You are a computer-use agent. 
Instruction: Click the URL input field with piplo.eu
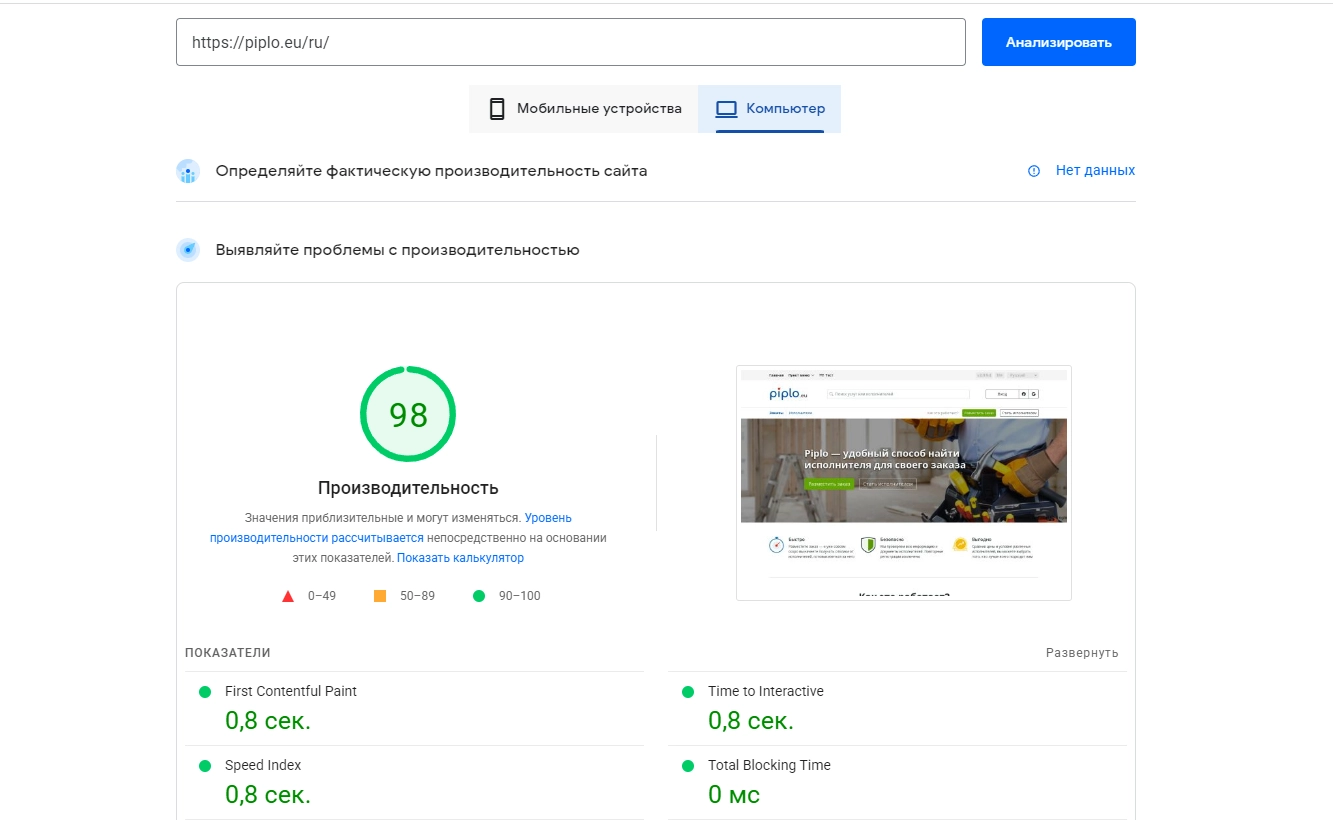click(570, 43)
